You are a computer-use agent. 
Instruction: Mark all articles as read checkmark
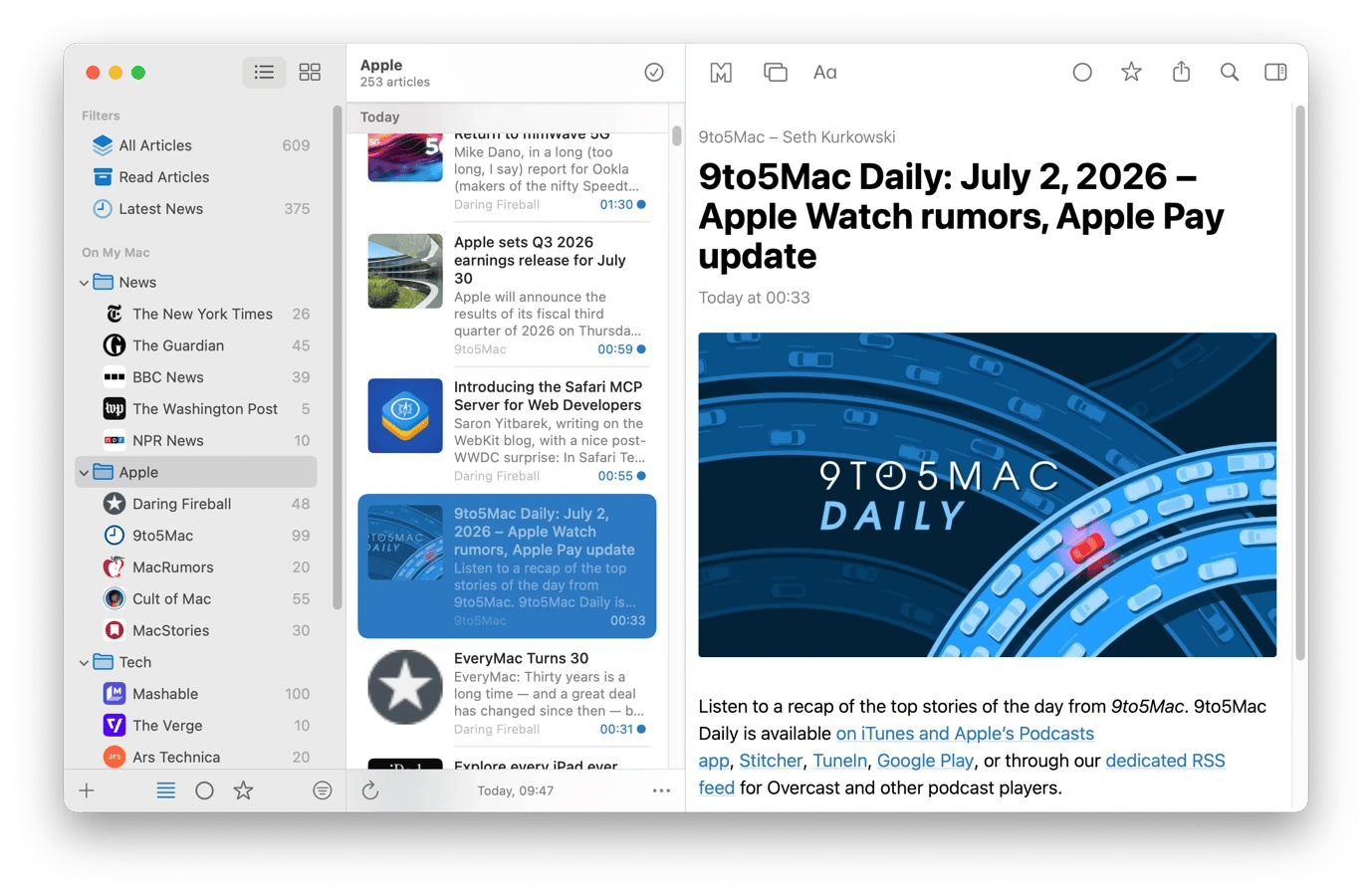(654, 72)
